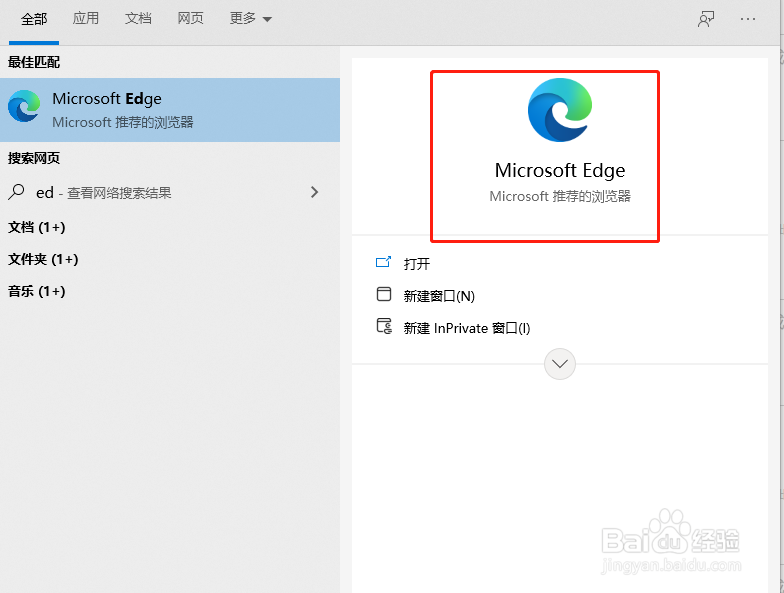Expand web search results arrow for ed

tap(314, 192)
